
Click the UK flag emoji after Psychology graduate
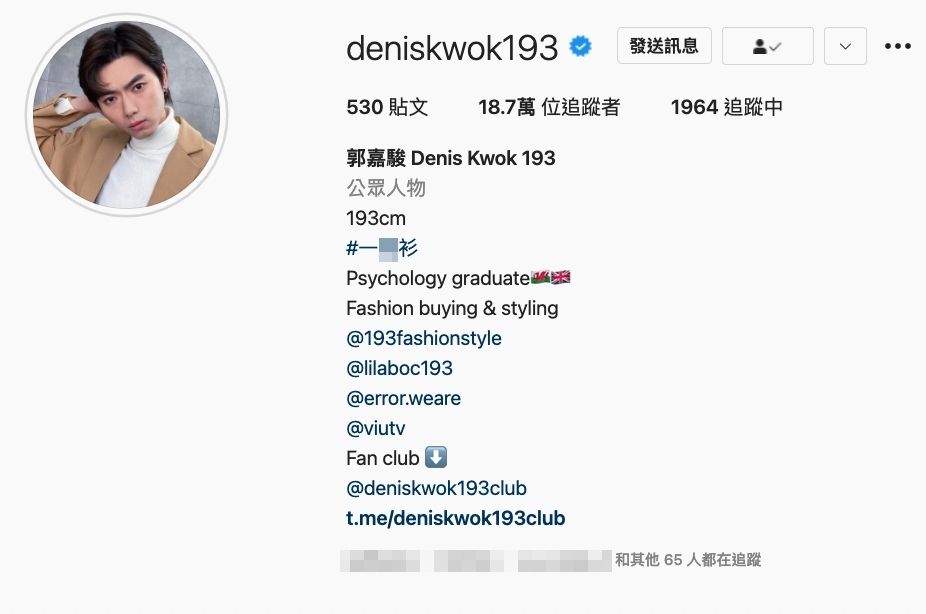[x=560, y=277]
